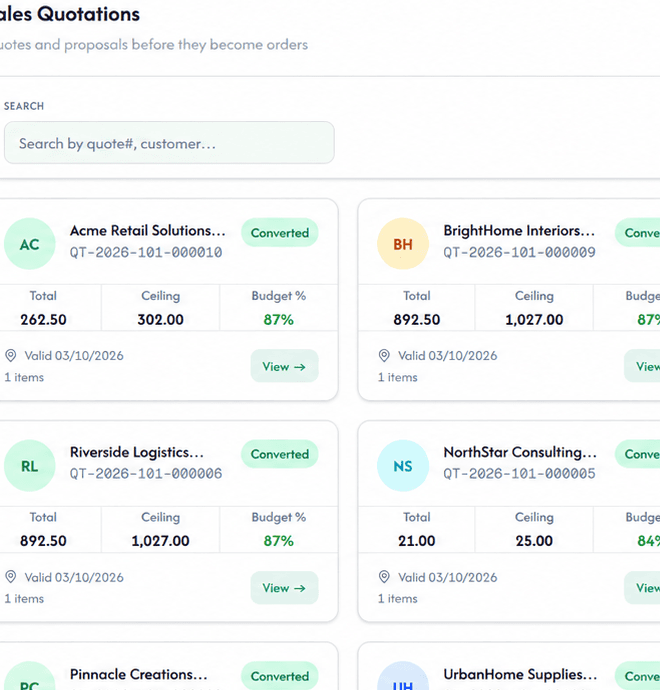Viewport: 660px width, 690px height.
Task: Select quote number QT-2026-101-000006
Action: point(146,473)
